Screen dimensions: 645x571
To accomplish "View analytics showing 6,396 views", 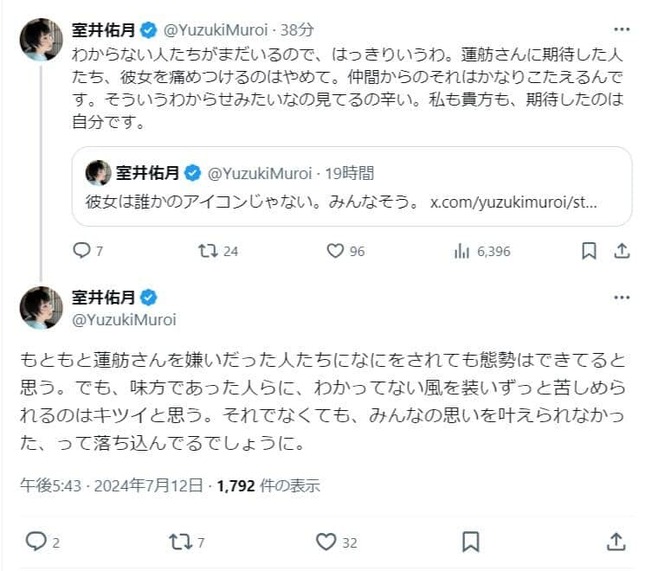I will (x=463, y=250).
